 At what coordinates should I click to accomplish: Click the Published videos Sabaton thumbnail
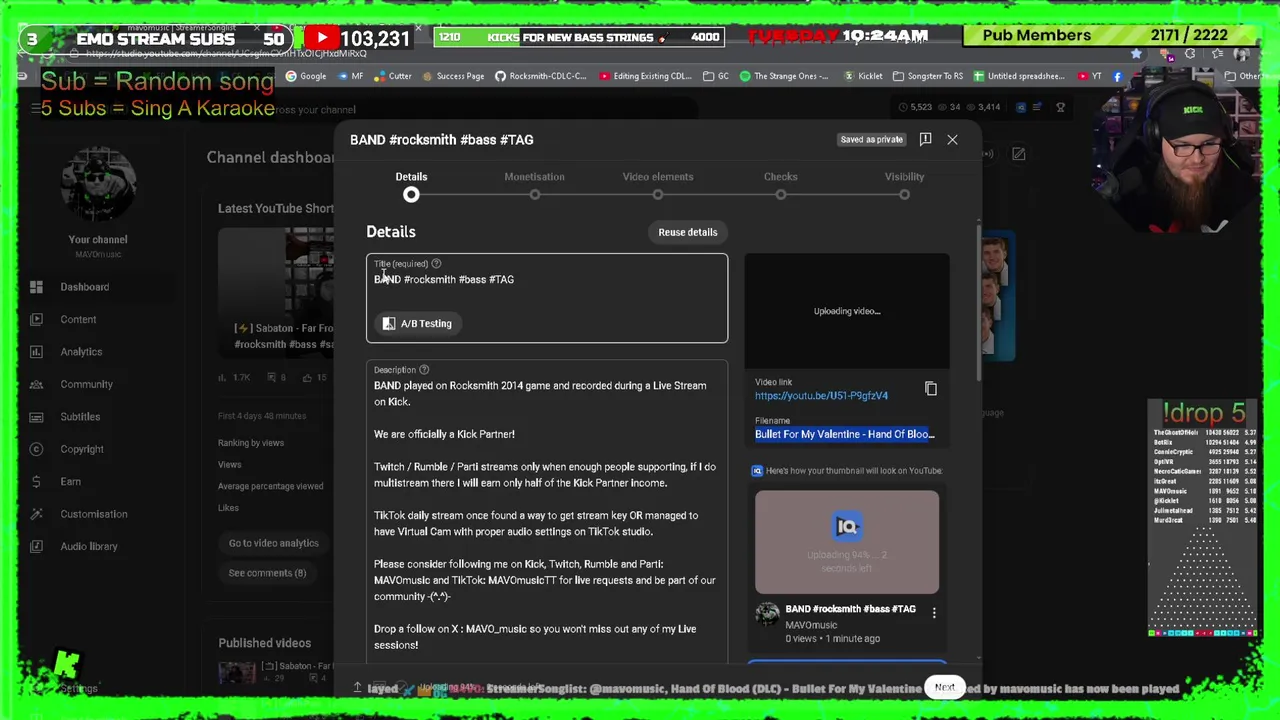click(238, 672)
